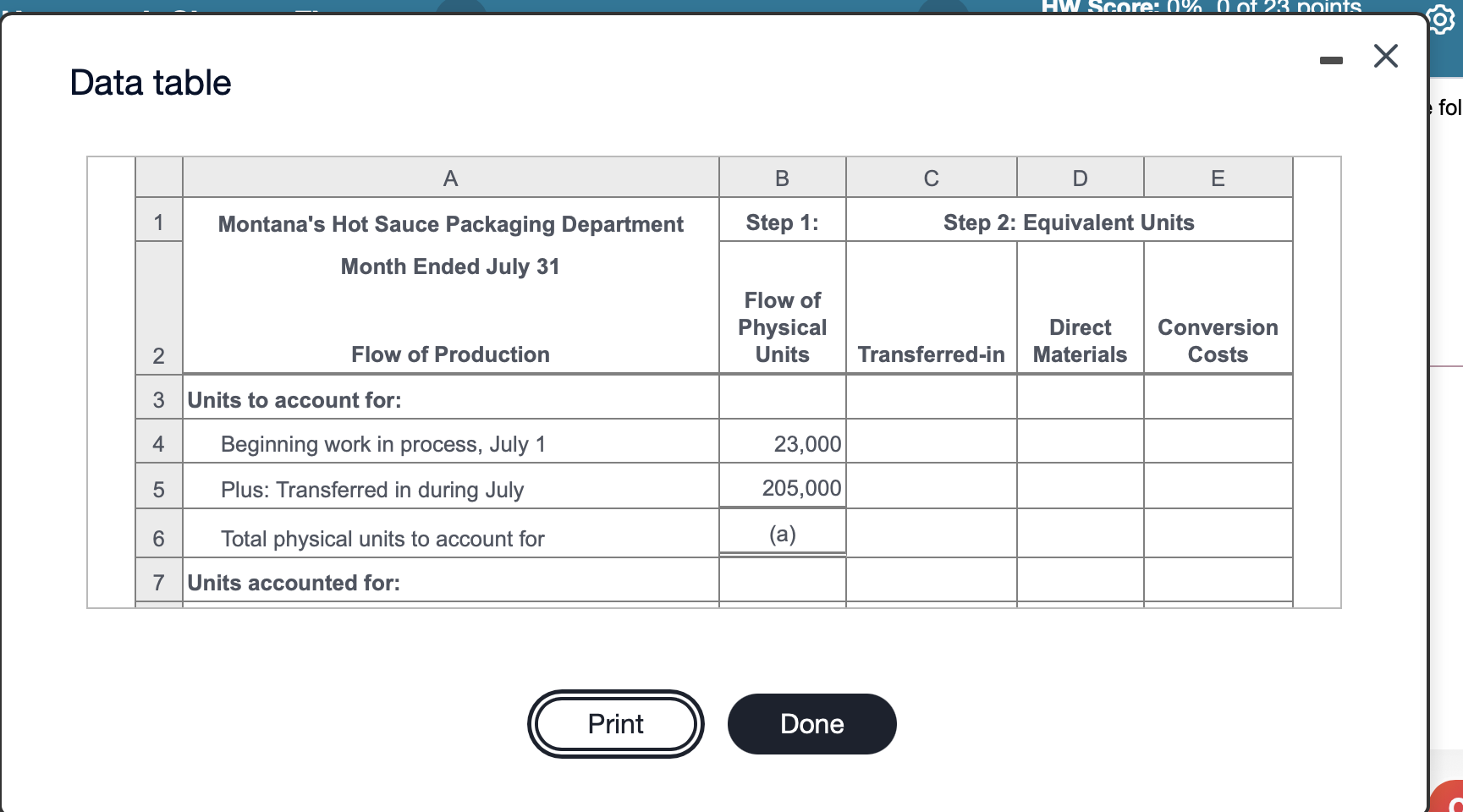
Task: Click the Flow of Physical Units column header B
Action: click(x=781, y=178)
